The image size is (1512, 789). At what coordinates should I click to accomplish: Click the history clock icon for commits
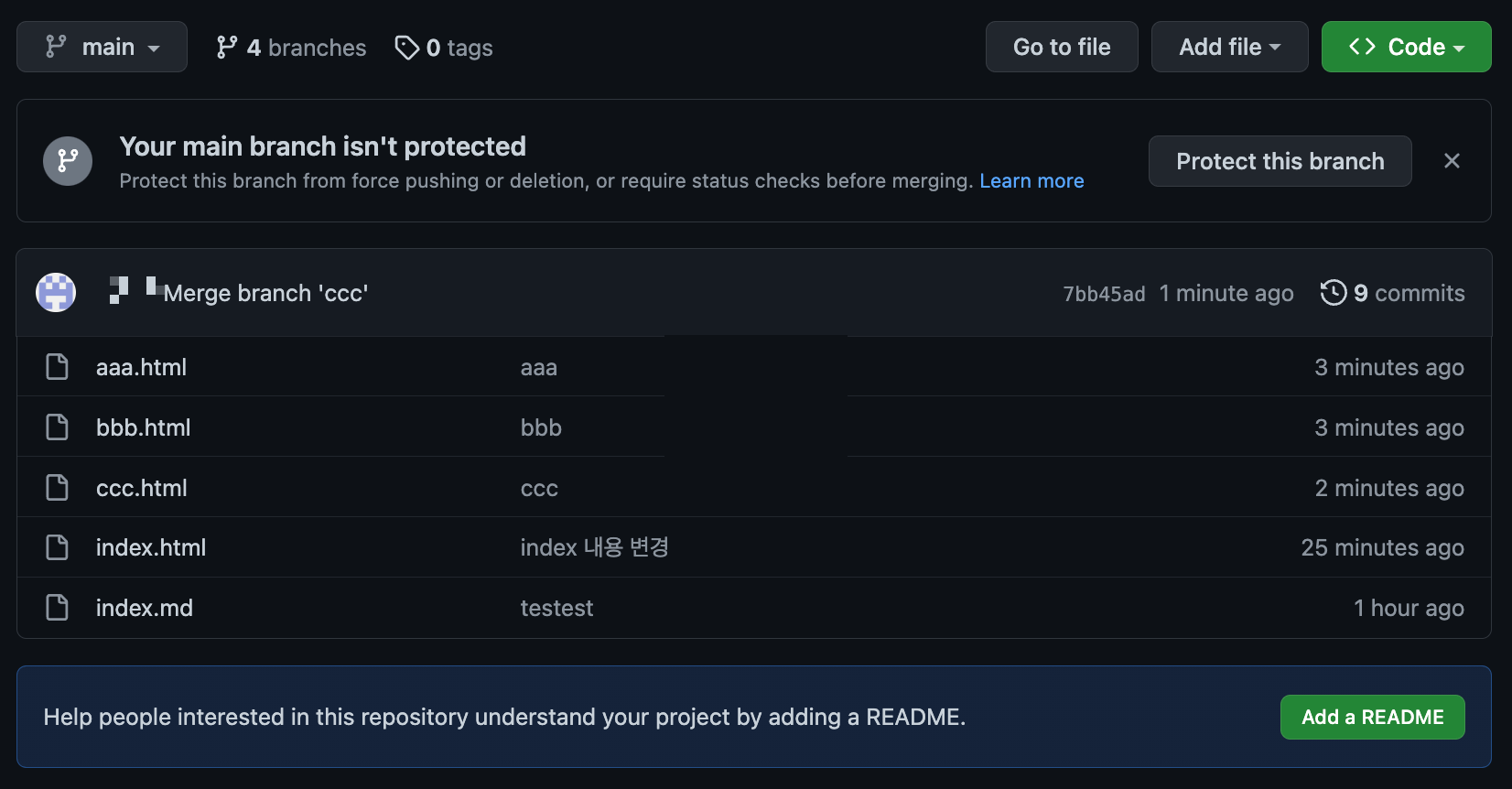pyautogui.click(x=1334, y=293)
